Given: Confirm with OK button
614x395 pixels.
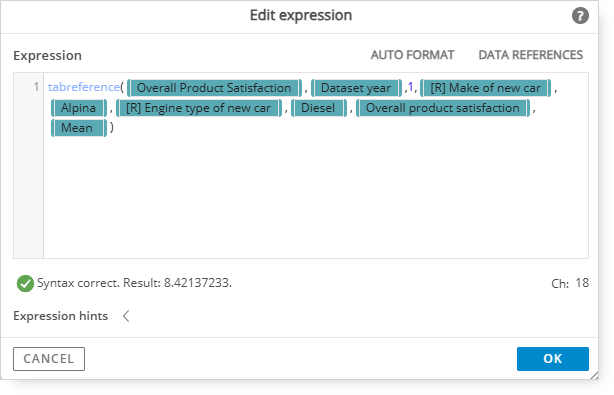Looking at the screenshot, I should click(x=553, y=359).
